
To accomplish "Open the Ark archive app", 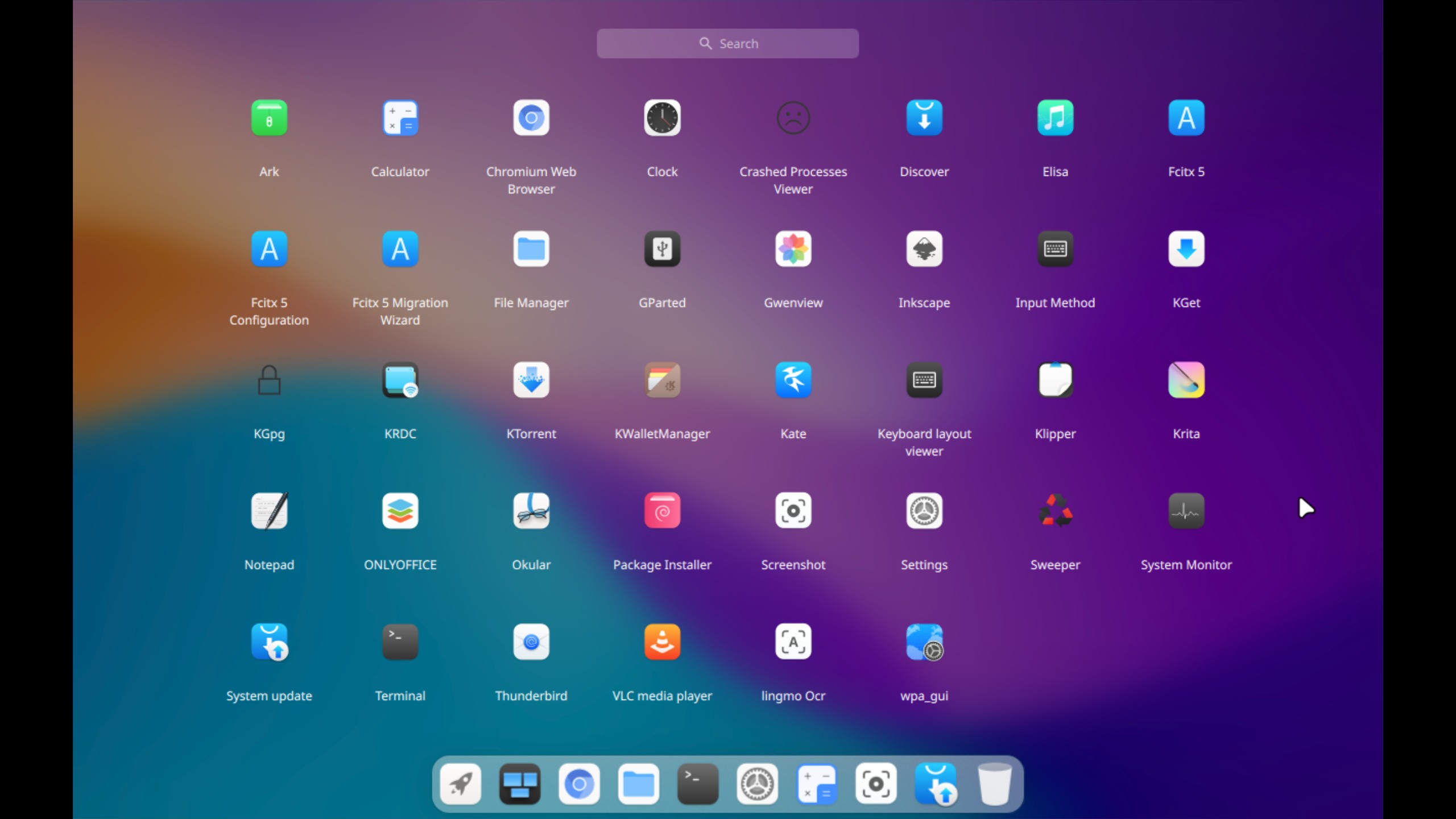I will click(x=269, y=118).
